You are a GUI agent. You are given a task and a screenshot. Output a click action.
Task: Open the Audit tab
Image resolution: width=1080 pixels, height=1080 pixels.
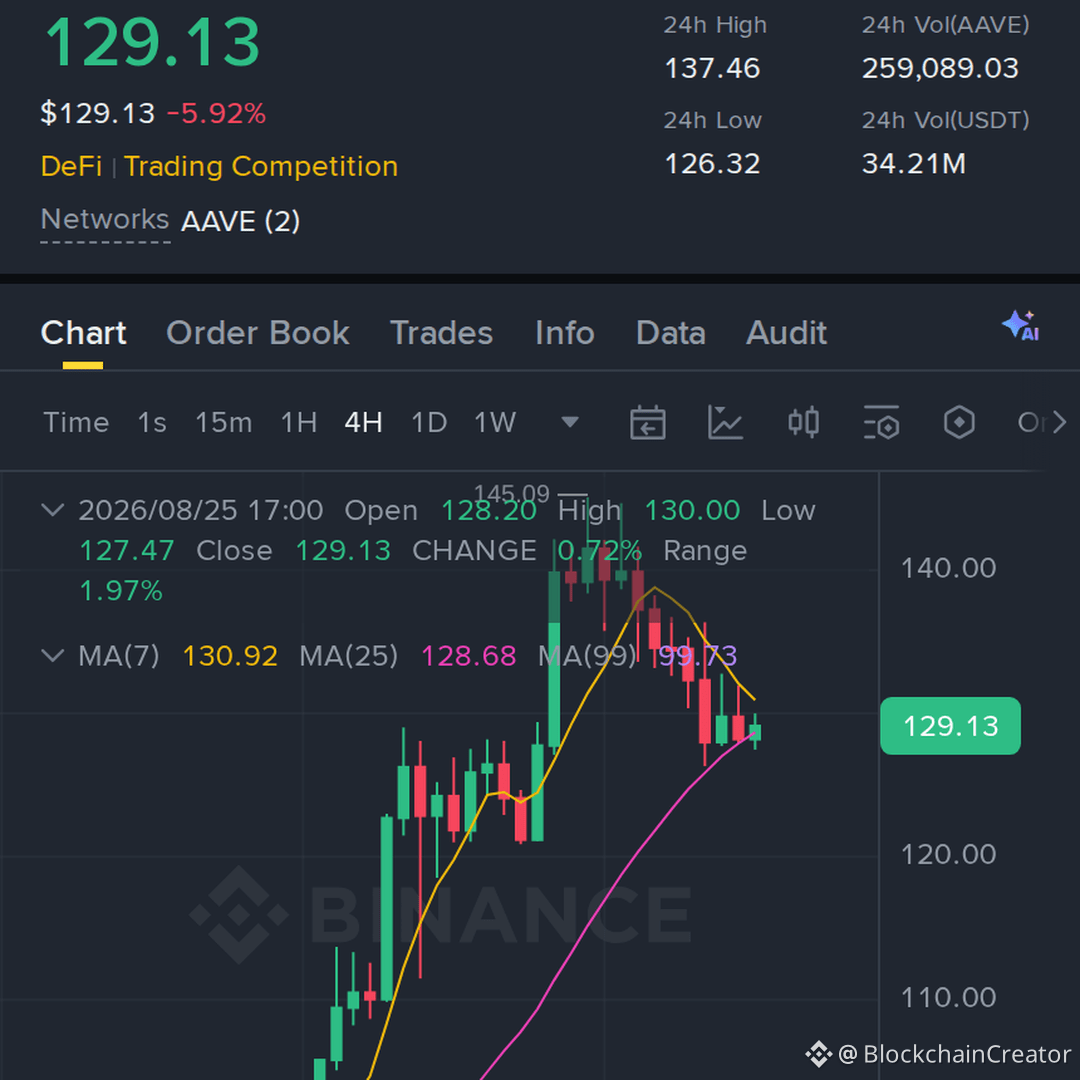point(787,333)
